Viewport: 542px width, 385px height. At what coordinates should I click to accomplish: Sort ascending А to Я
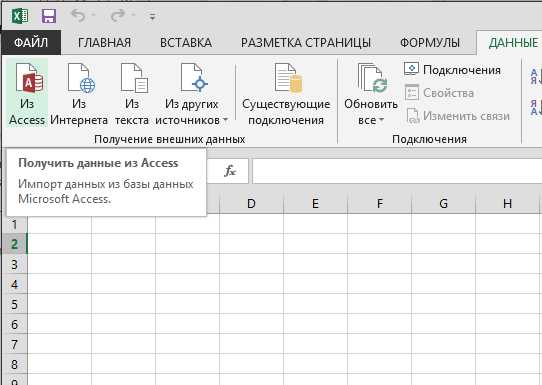pyautogui.click(x=536, y=76)
